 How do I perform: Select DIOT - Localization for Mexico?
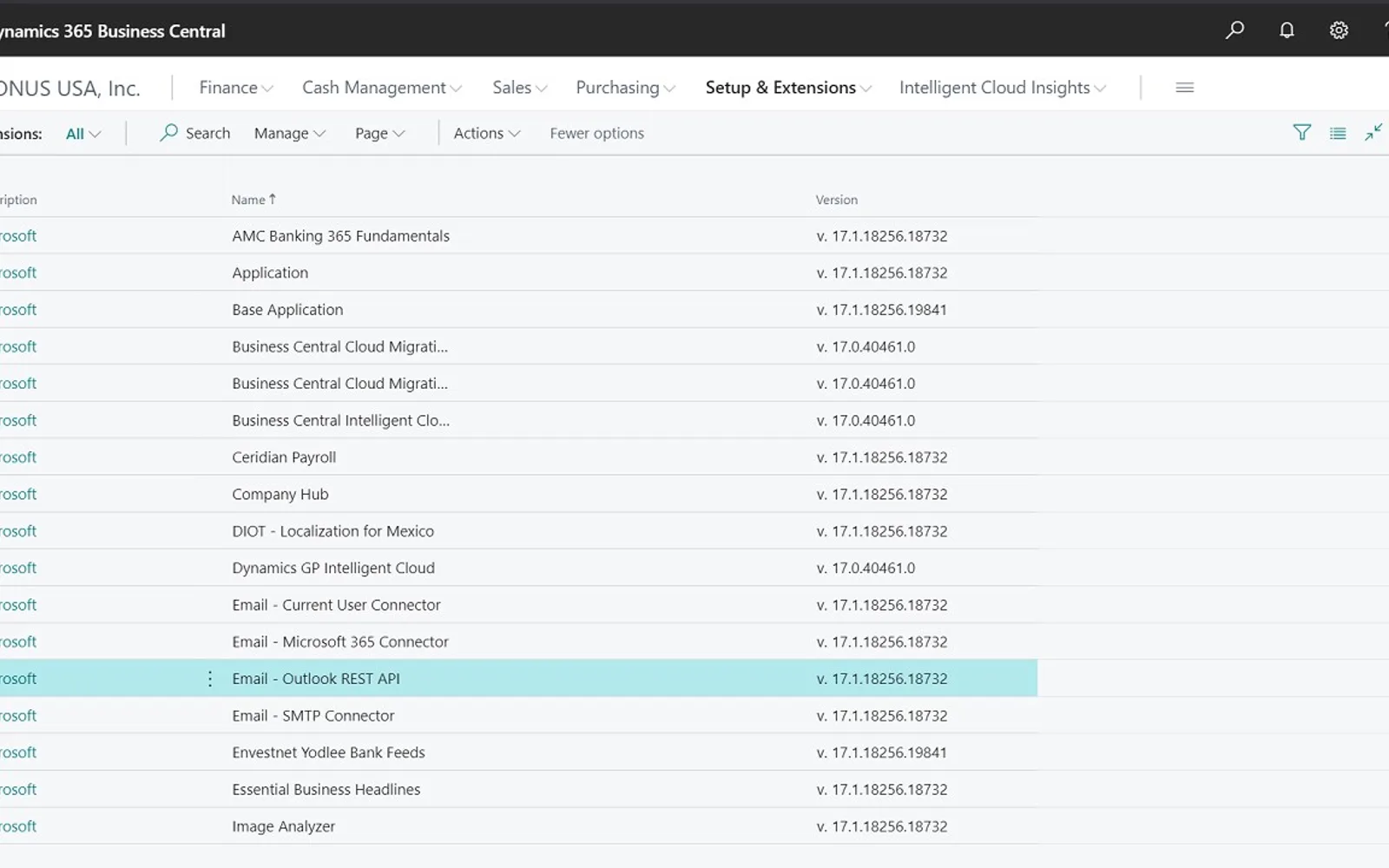[x=332, y=531]
